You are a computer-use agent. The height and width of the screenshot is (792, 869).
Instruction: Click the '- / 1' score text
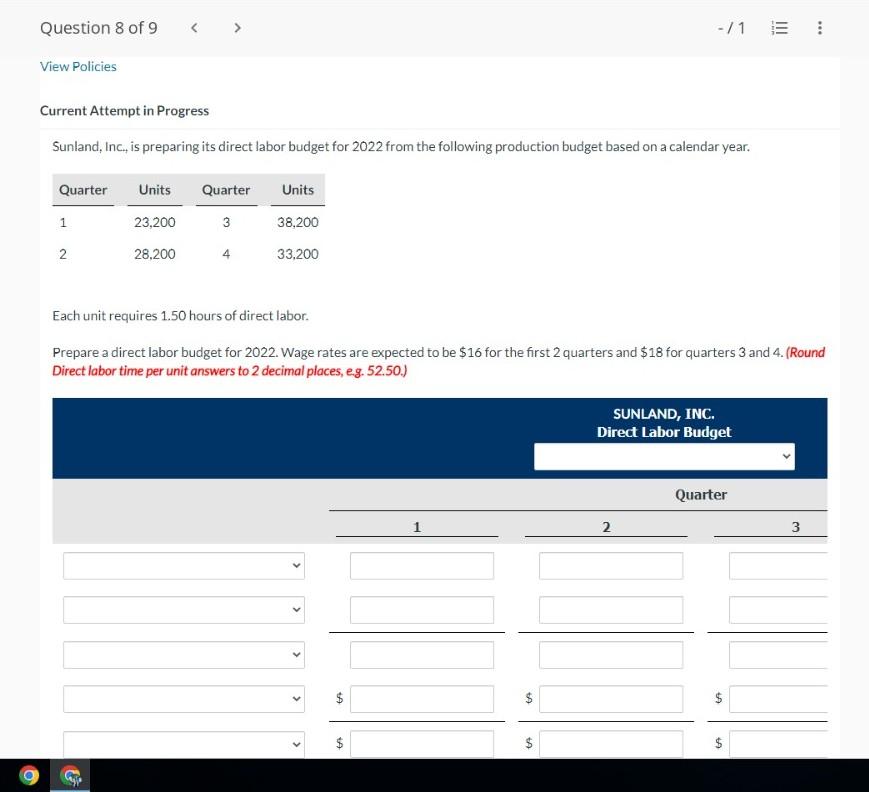point(732,28)
